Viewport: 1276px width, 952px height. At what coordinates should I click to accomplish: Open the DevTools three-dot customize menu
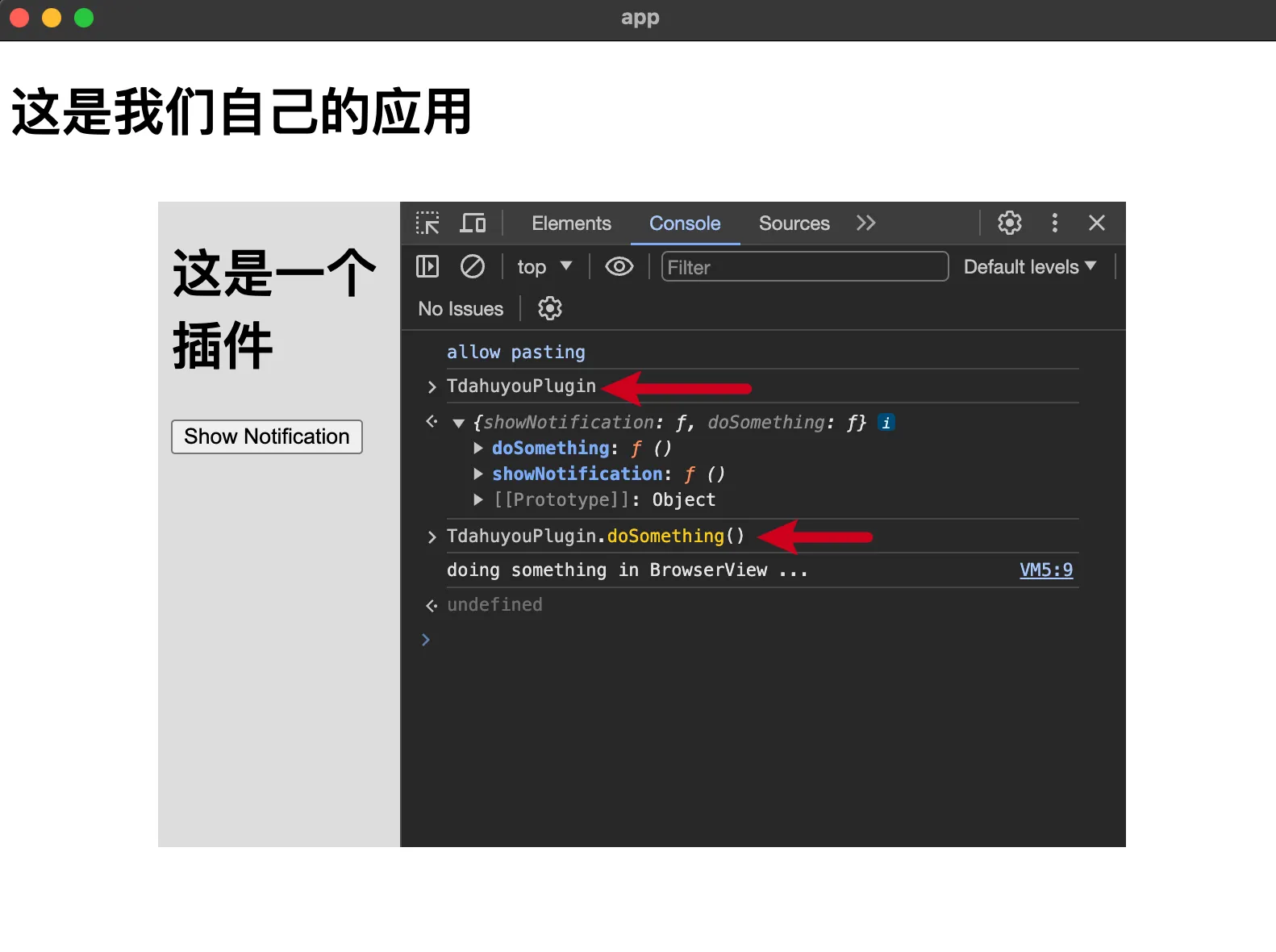[x=1054, y=223]
